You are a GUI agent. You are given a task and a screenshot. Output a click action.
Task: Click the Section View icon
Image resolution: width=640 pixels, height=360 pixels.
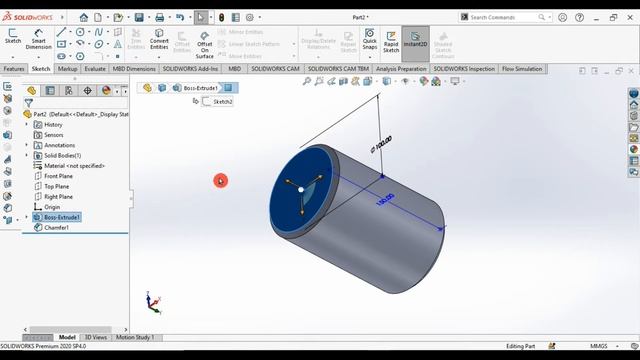click(343, 81)
